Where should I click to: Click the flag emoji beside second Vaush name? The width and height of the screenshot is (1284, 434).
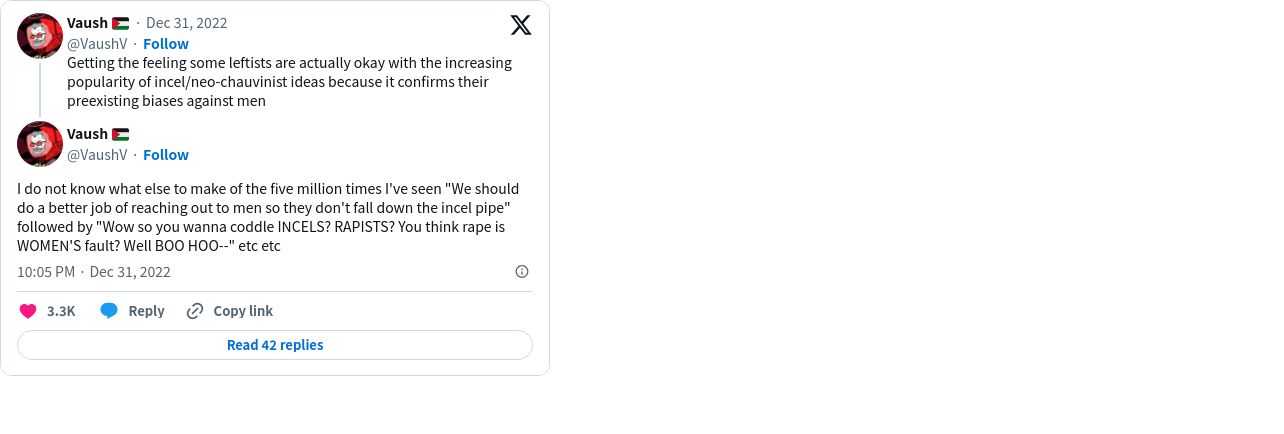[x=121, y=134]
